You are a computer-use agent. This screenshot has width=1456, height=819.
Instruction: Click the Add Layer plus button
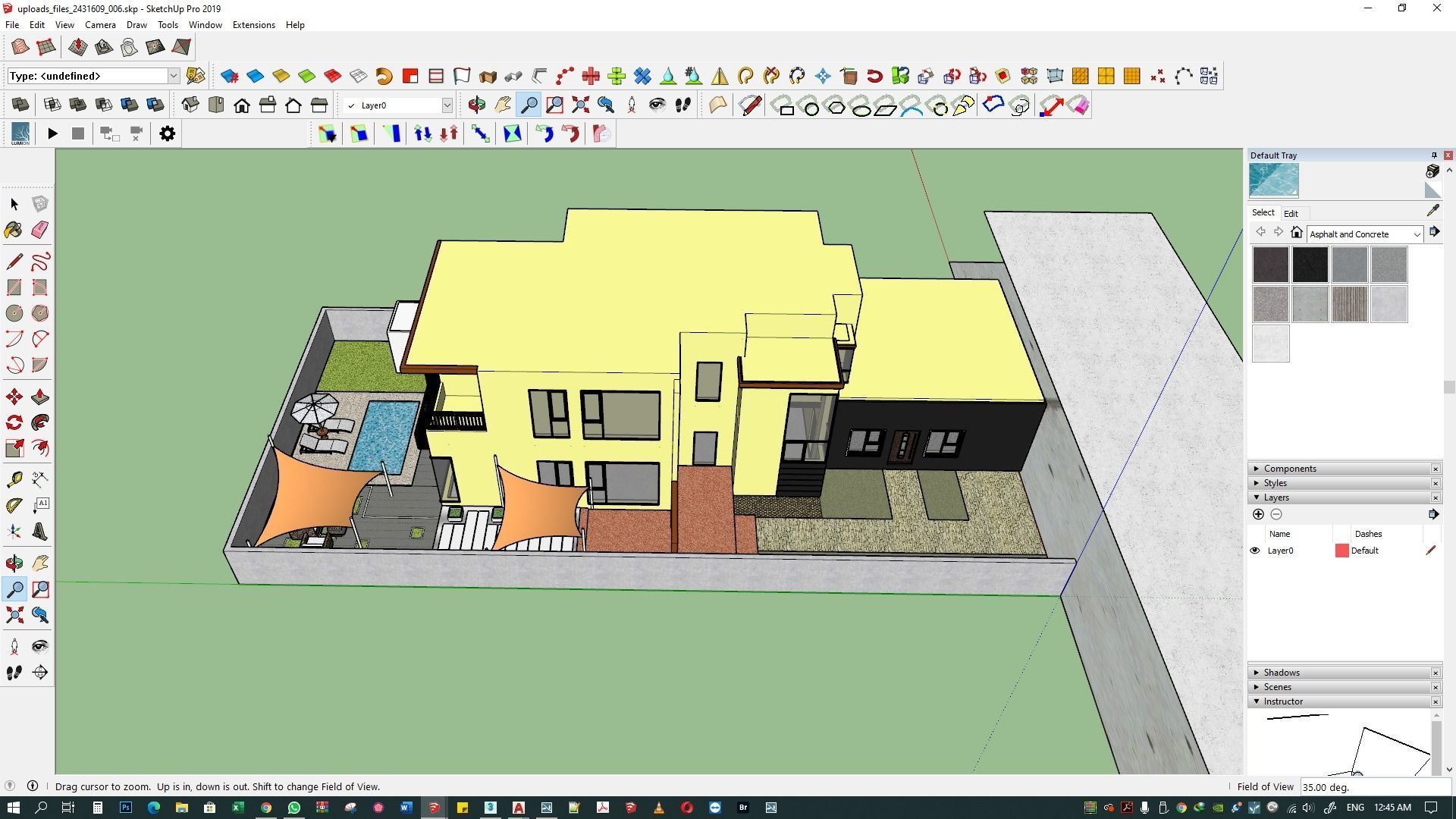(1258, 514)
